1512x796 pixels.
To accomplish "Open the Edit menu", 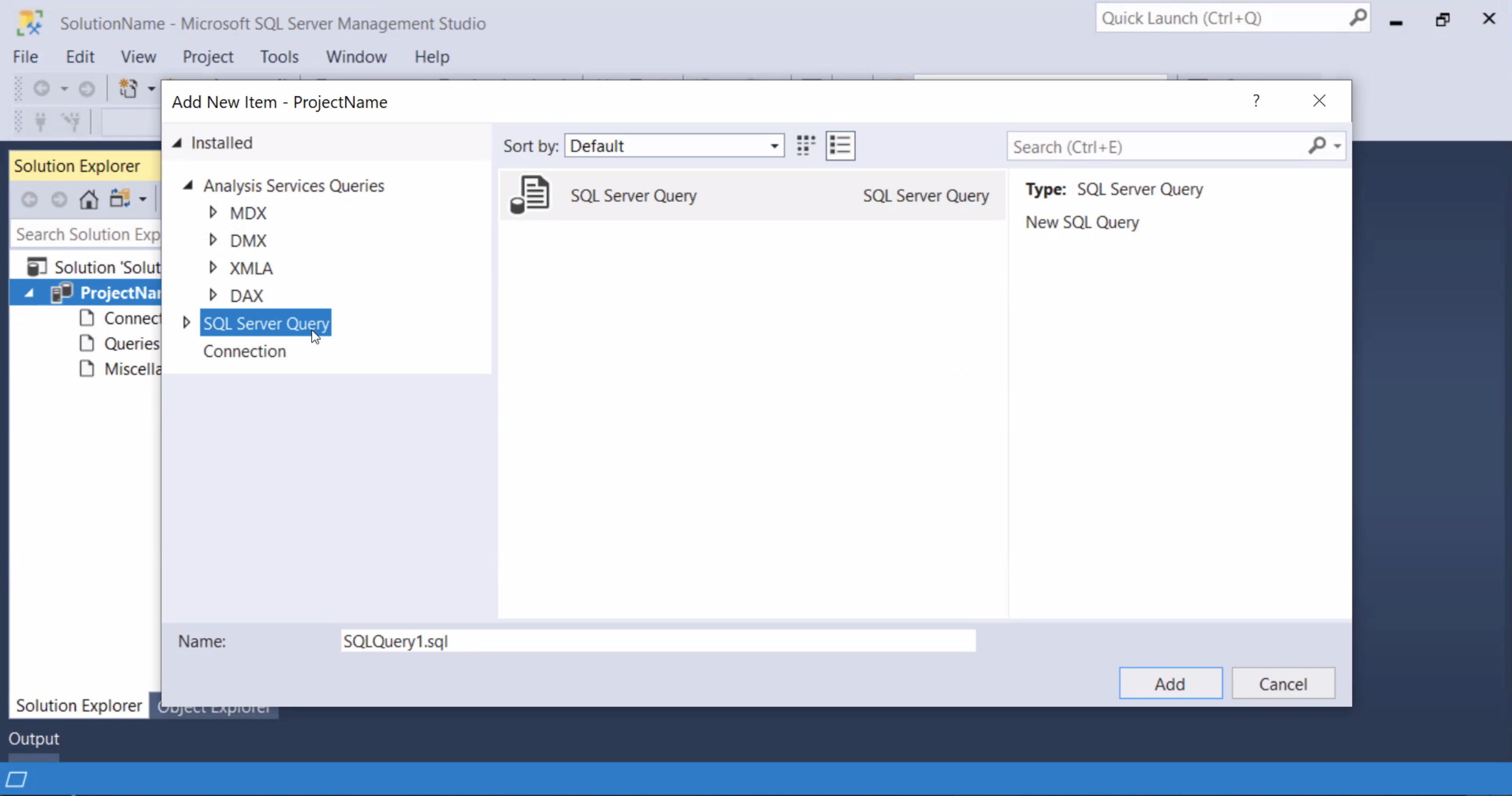I will 80,57.
